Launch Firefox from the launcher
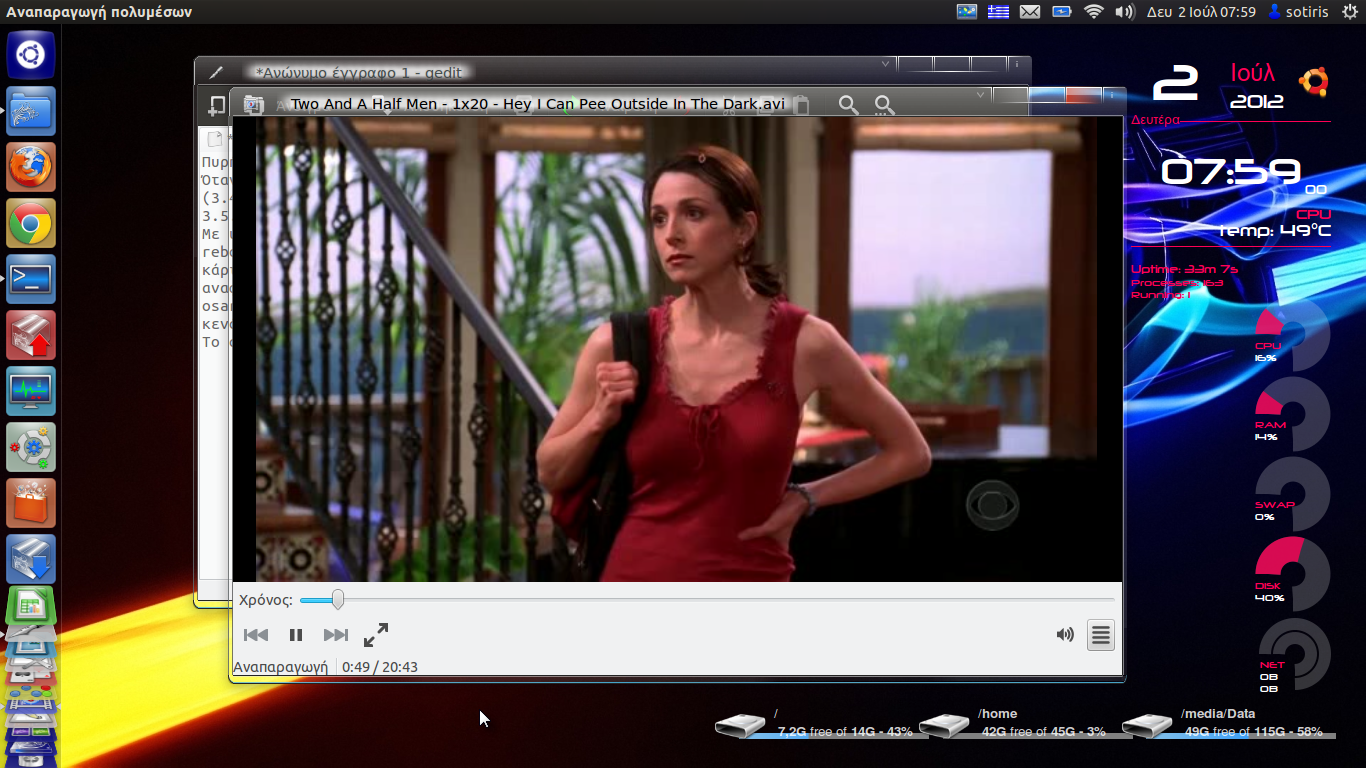 pyautogui.click(x=31, y=167)
